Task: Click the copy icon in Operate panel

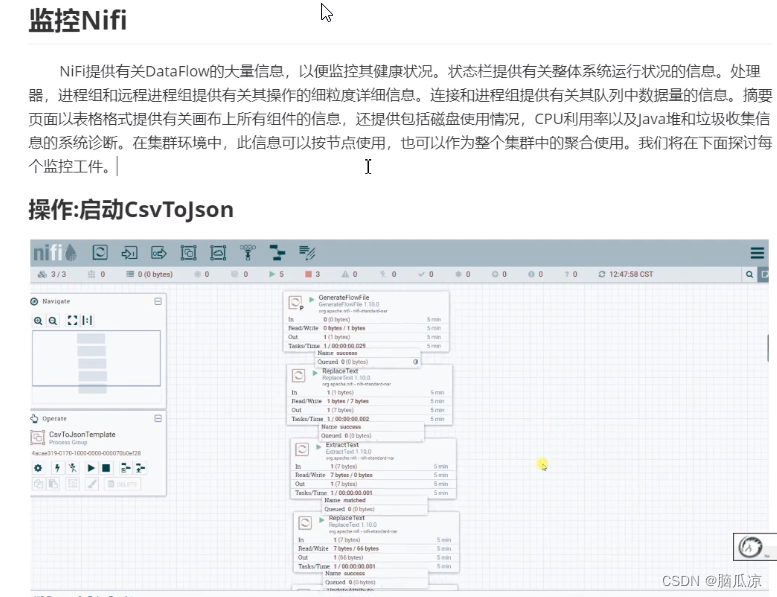Action: pyautogui.click(x=38, y=484)
